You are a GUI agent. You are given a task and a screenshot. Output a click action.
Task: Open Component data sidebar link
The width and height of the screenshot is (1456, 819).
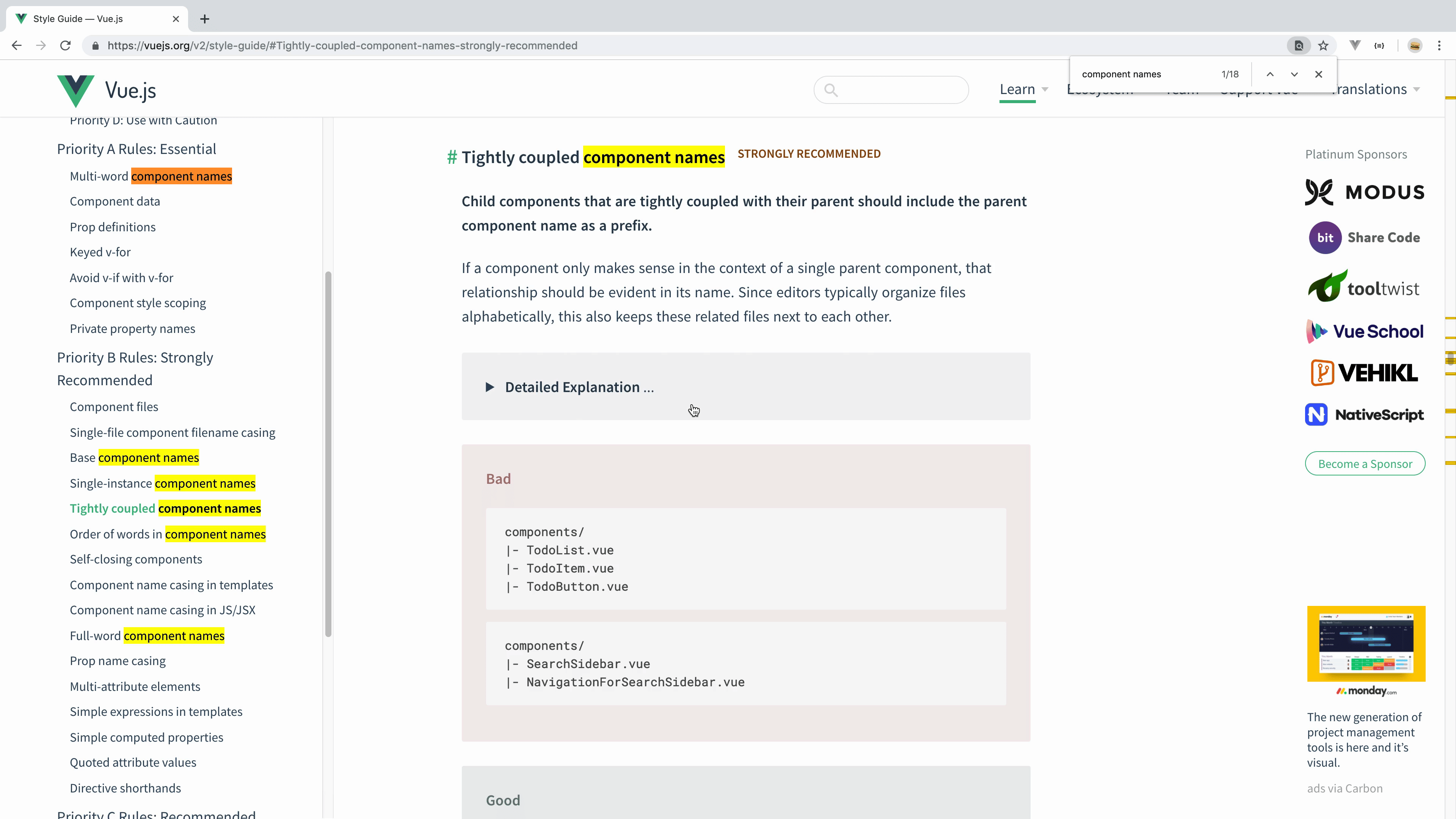(x=115, y=202)
